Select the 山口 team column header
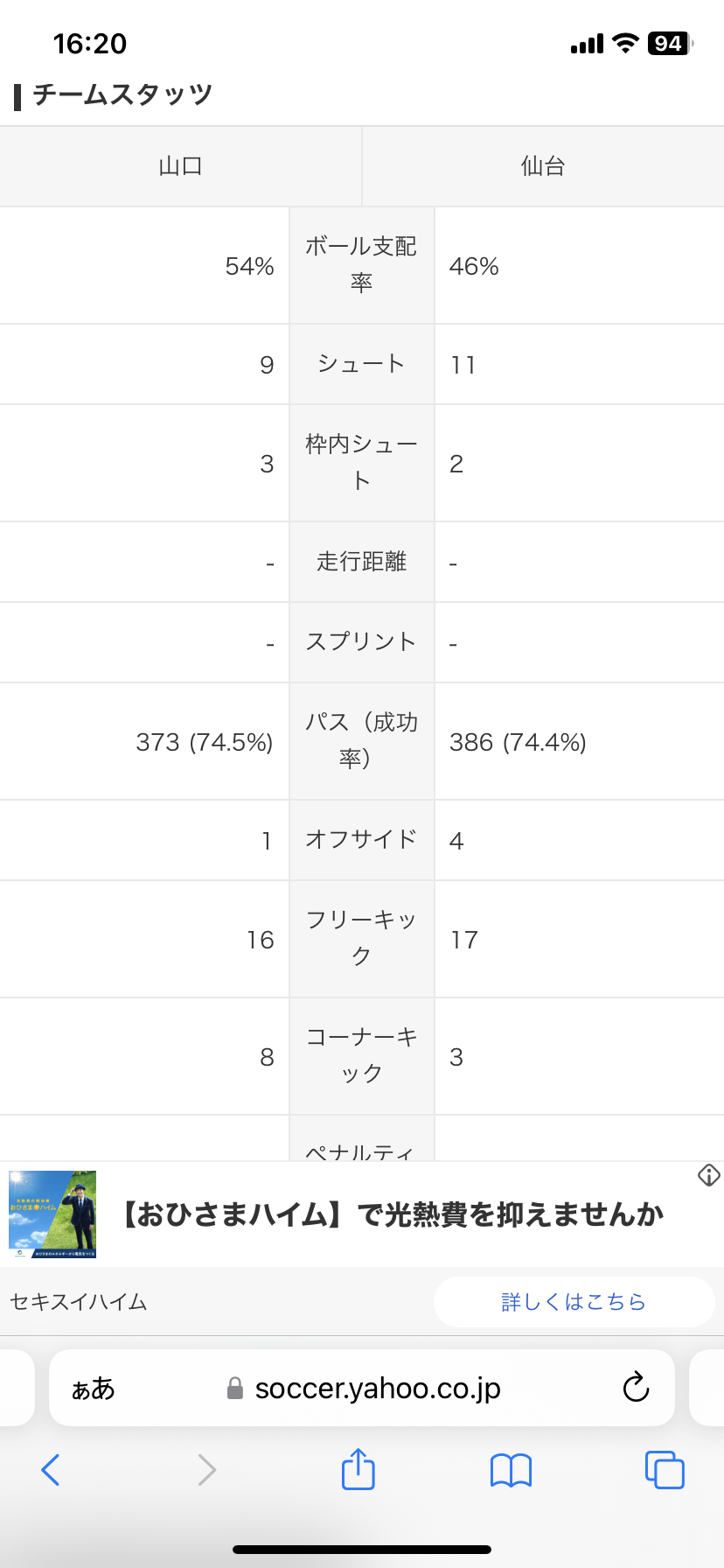 pos(181,166)
